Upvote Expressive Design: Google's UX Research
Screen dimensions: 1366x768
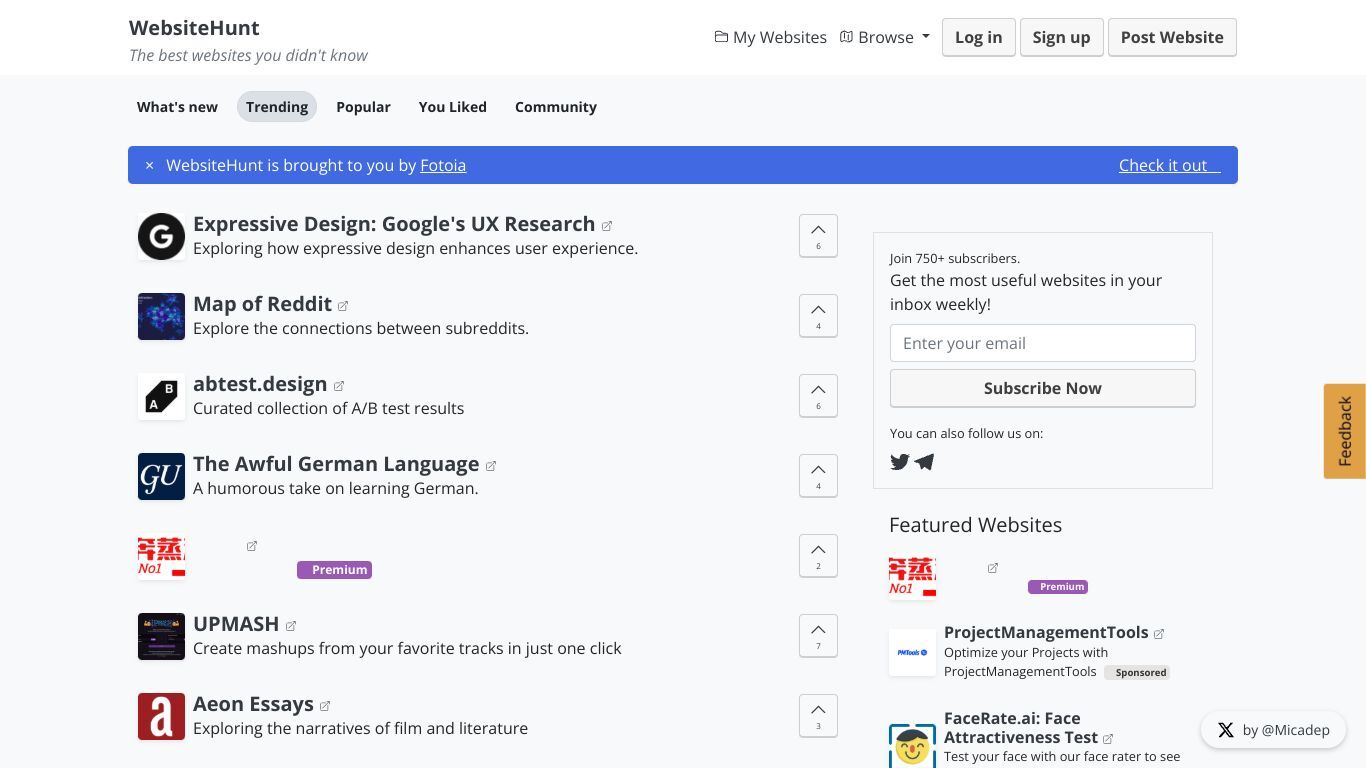point(818,236)
